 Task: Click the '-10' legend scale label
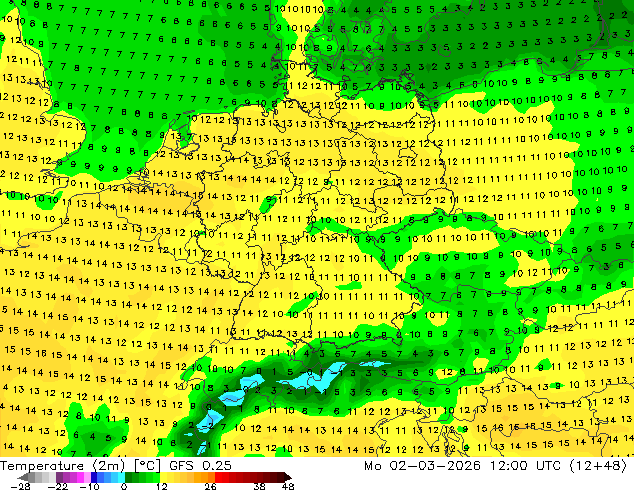point(89,486)
